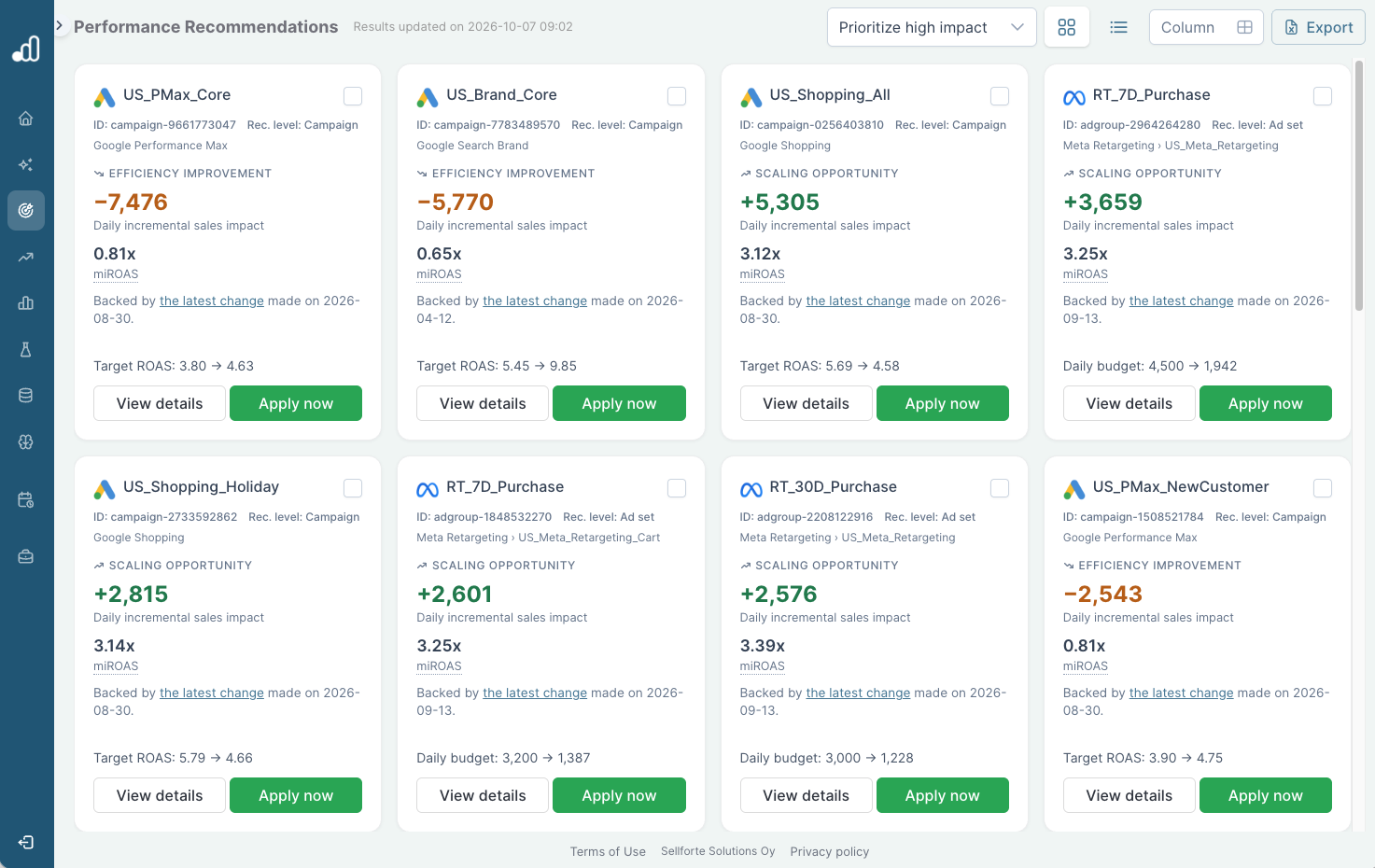View details for US_PMax_NewCustomer
The height and width of the screenshot is (868, 1375).
point(1129,795)
